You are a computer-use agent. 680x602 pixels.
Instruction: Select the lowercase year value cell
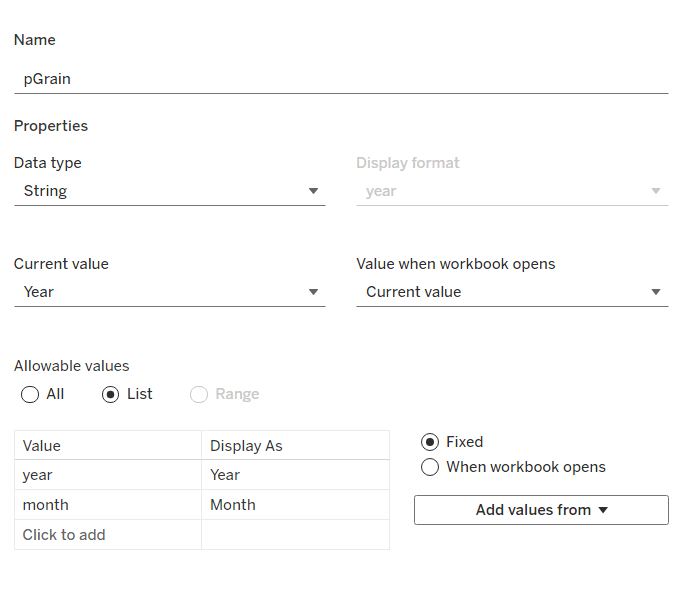pos(108,475)
